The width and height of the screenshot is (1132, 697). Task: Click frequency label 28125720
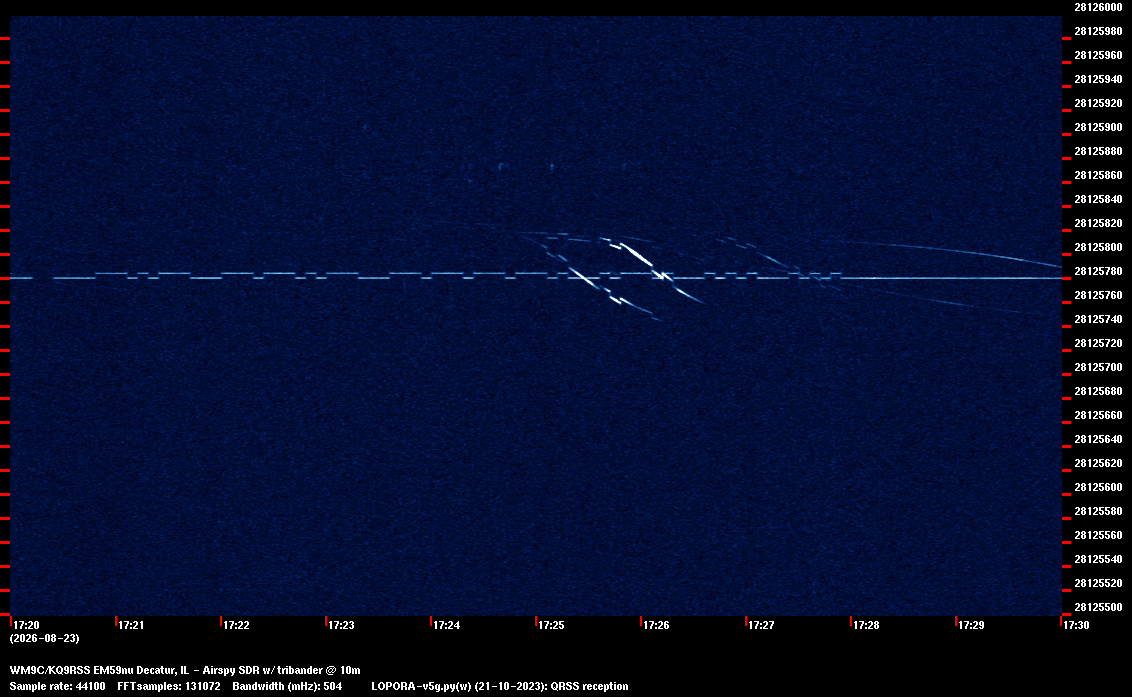point(1099,343)
